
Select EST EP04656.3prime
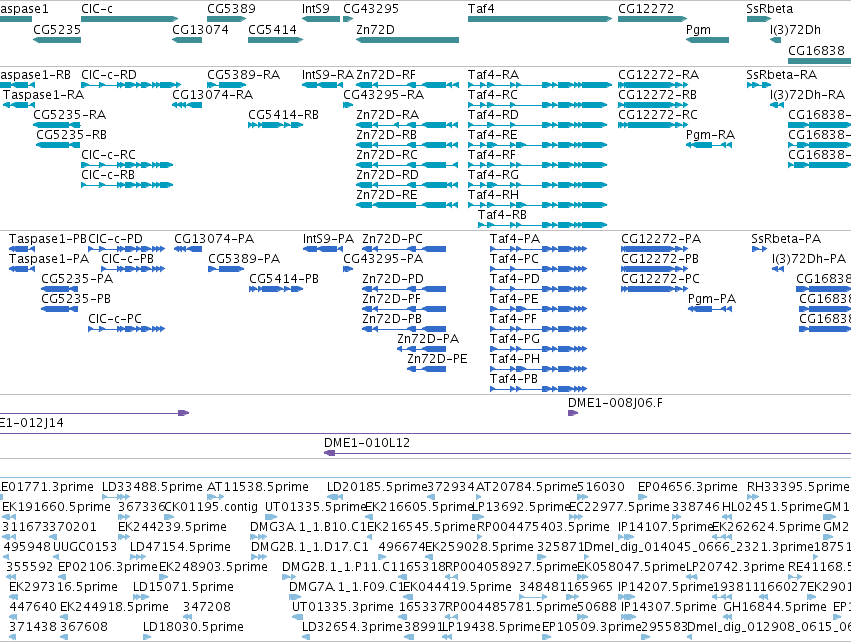pyautogui.click(x=644, y=497)
